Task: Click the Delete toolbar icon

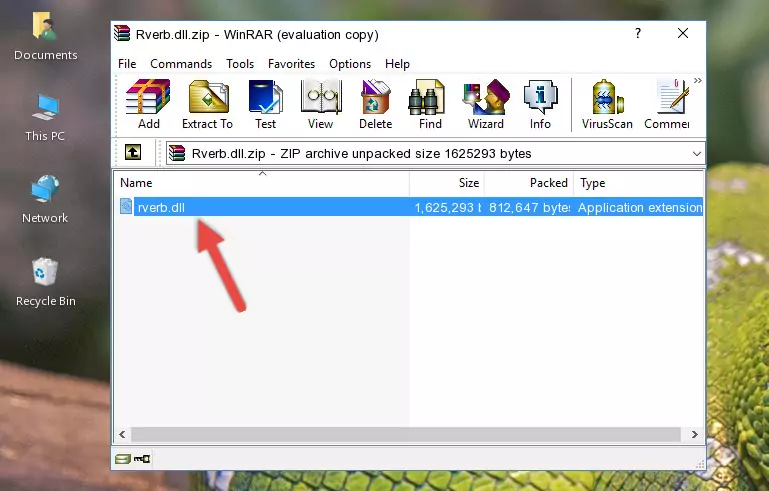Action: point(376,104)
